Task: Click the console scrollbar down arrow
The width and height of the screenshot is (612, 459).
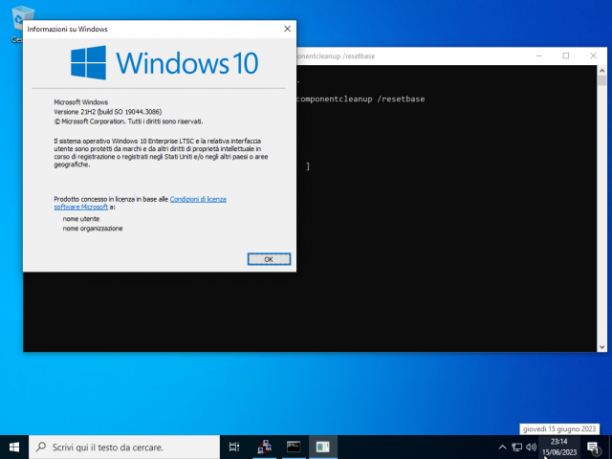Action: pos(601,347)
